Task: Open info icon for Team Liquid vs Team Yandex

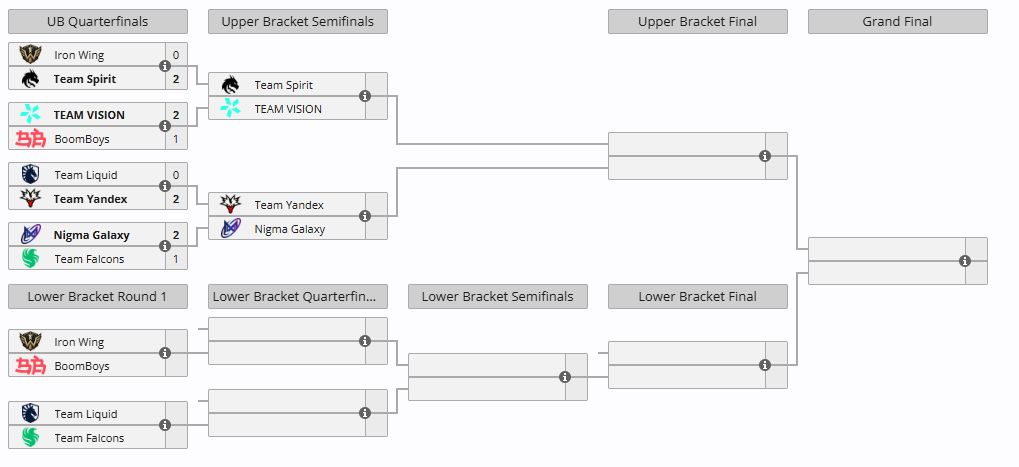Action: point(165,186)
